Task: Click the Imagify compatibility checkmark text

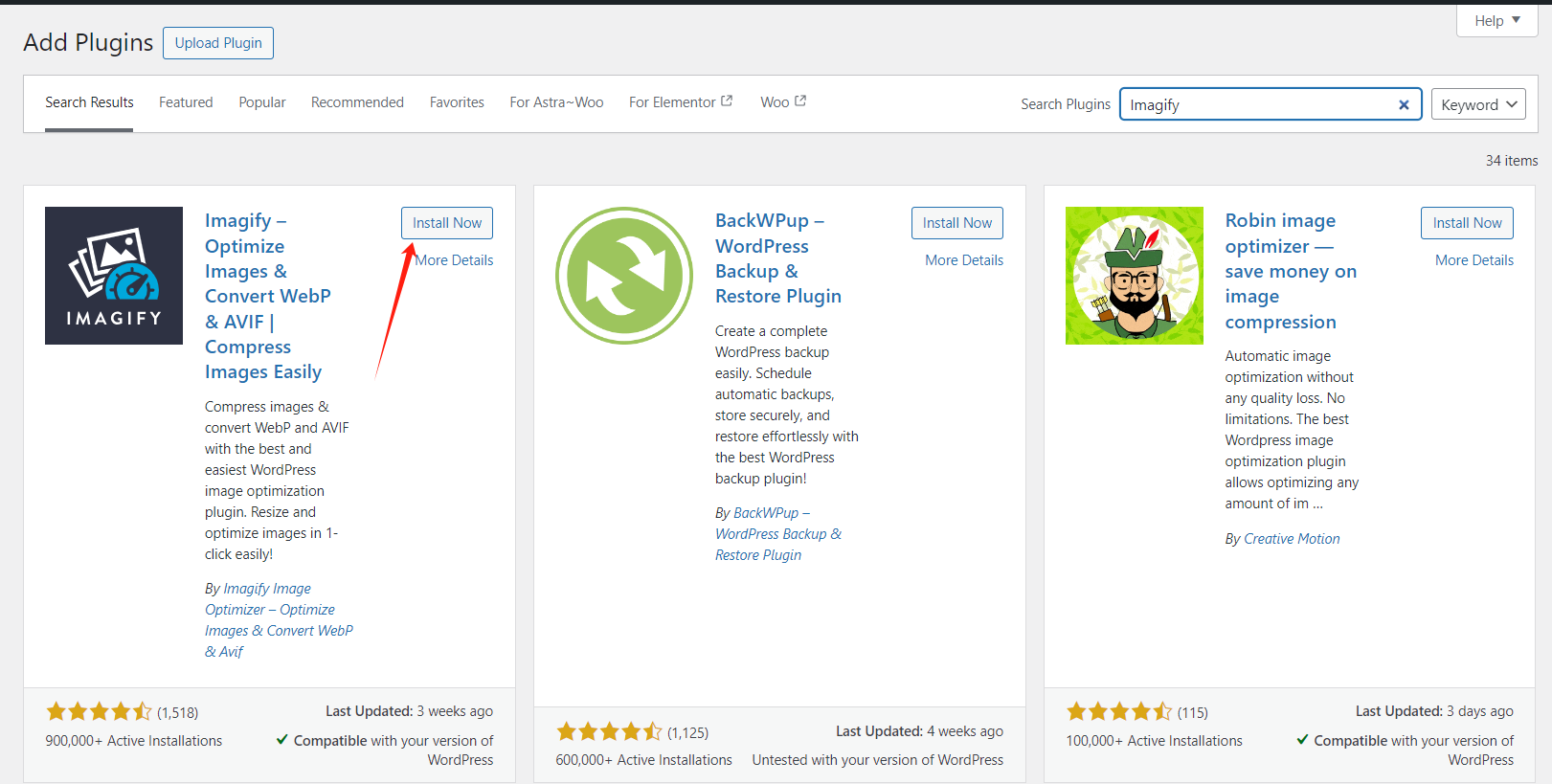Action: pos(385,750)
